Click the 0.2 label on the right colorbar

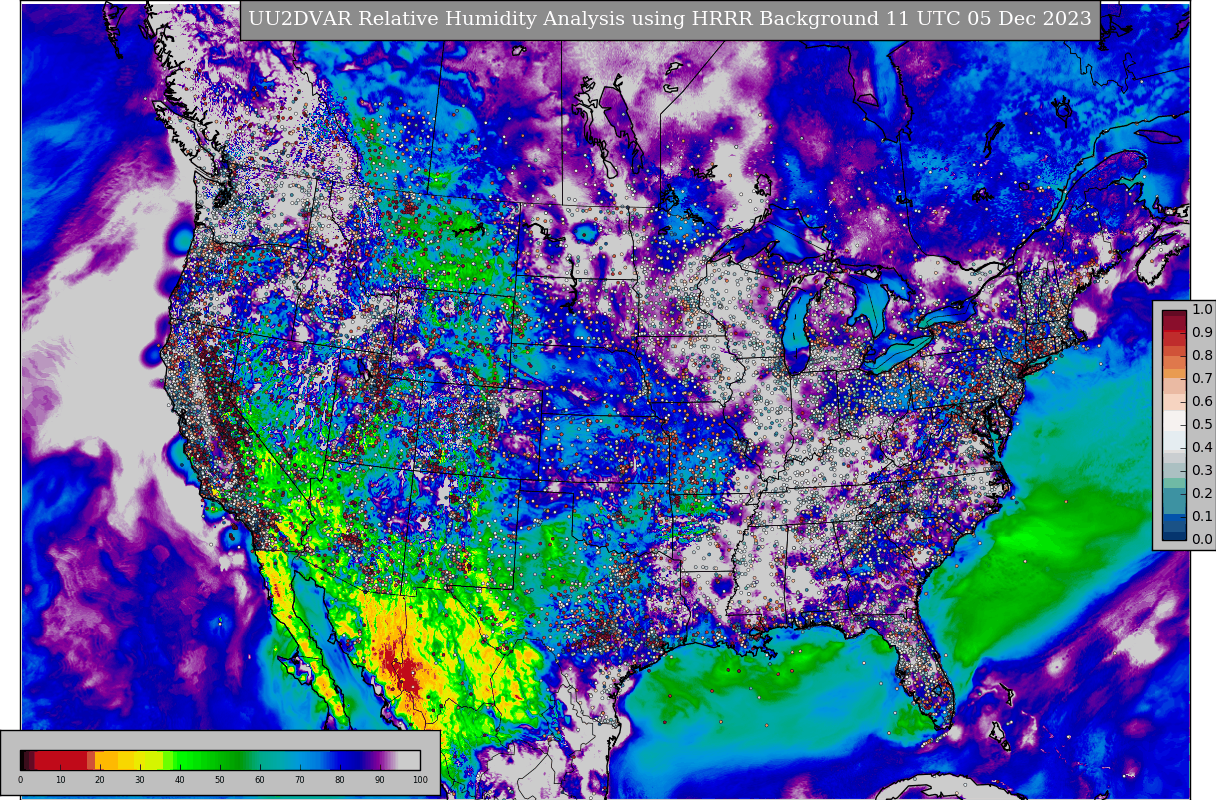click(x=1202, y=493)
